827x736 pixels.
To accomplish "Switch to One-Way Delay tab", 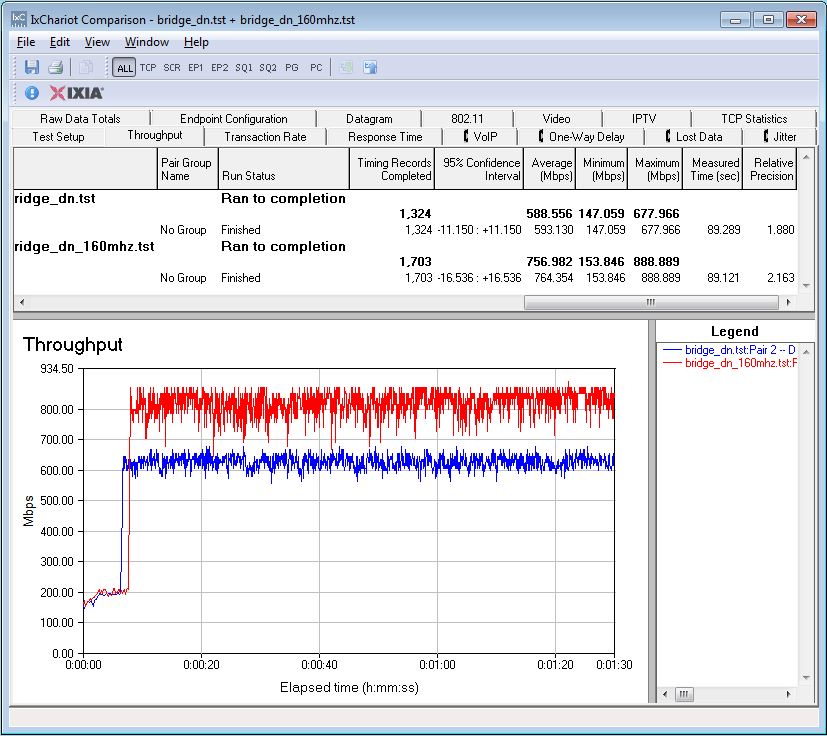I will click(581, 137).
